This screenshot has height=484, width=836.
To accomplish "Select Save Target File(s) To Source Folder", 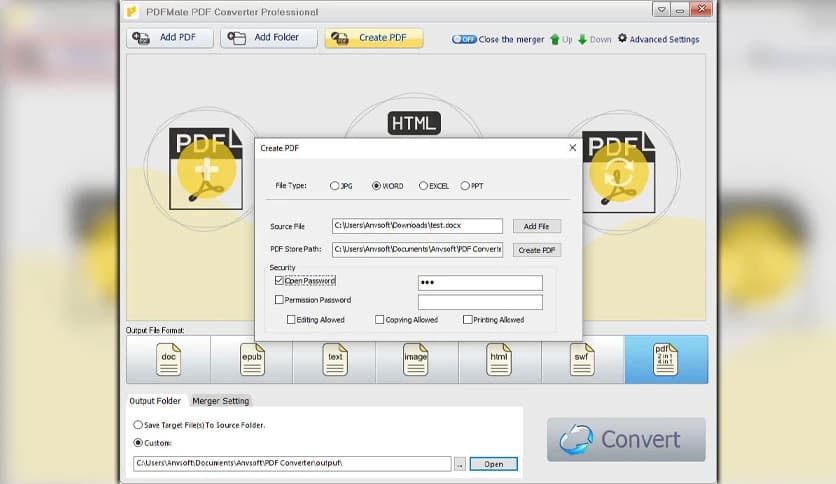I will click(138, 425).
